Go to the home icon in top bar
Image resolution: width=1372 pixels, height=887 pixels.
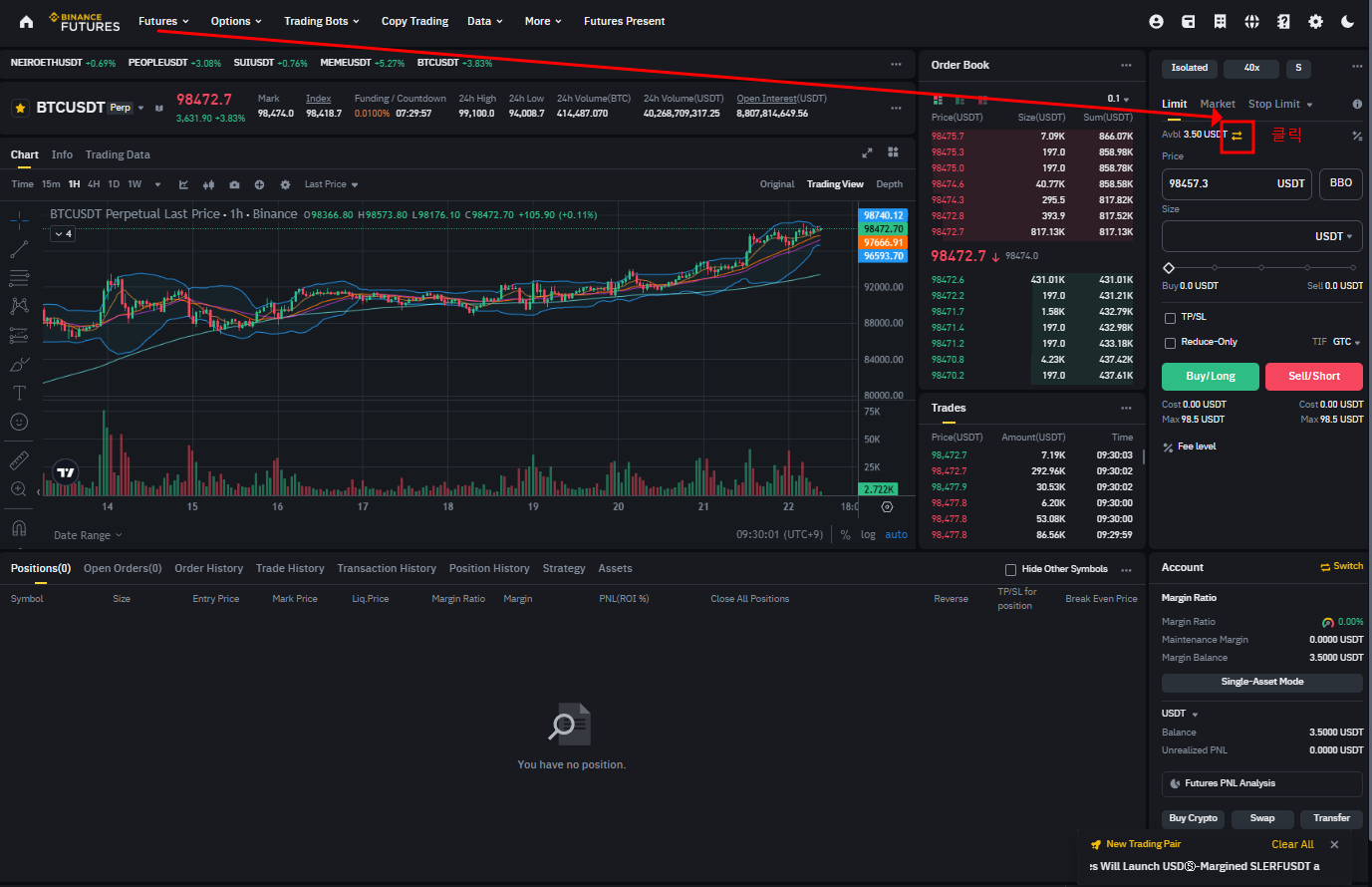(x=26, y=21)
